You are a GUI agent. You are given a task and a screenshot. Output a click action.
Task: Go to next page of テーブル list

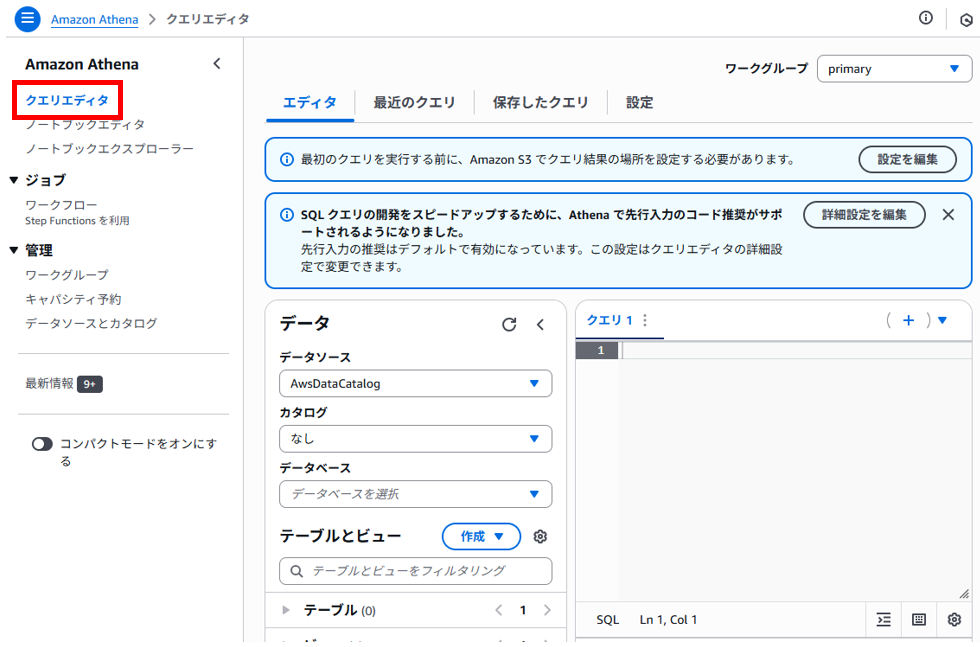[x=547, y=610]
